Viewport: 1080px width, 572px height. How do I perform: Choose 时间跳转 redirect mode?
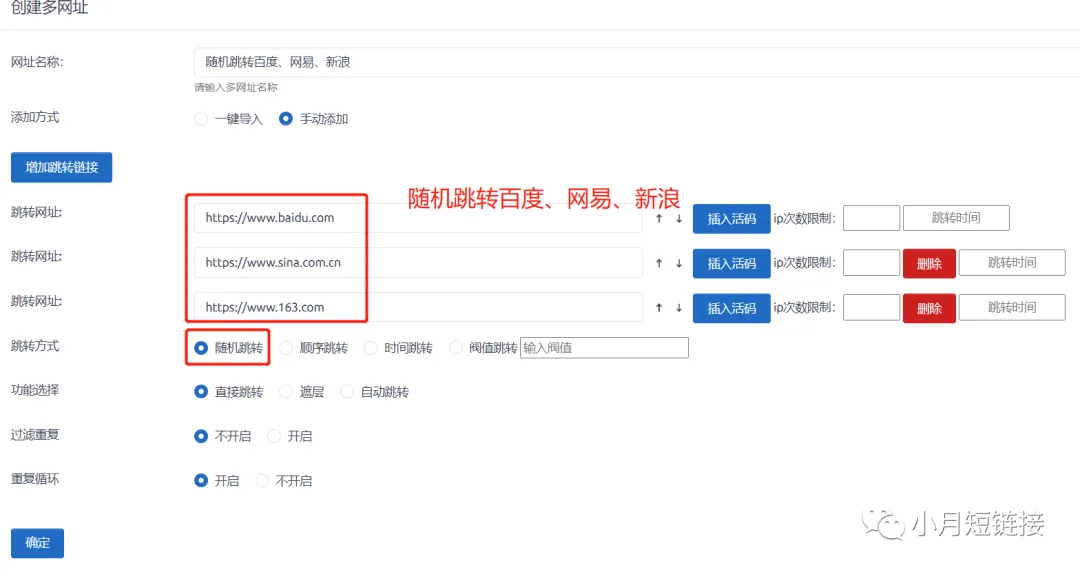[x=371, y=348]
